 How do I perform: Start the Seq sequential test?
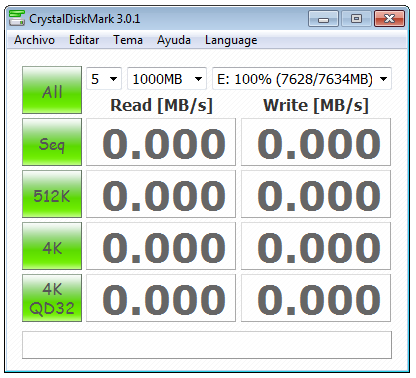point(52,142)
